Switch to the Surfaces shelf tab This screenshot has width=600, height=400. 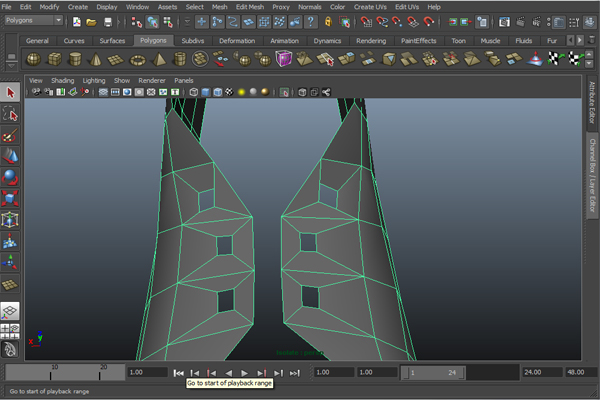pos(112,41)
